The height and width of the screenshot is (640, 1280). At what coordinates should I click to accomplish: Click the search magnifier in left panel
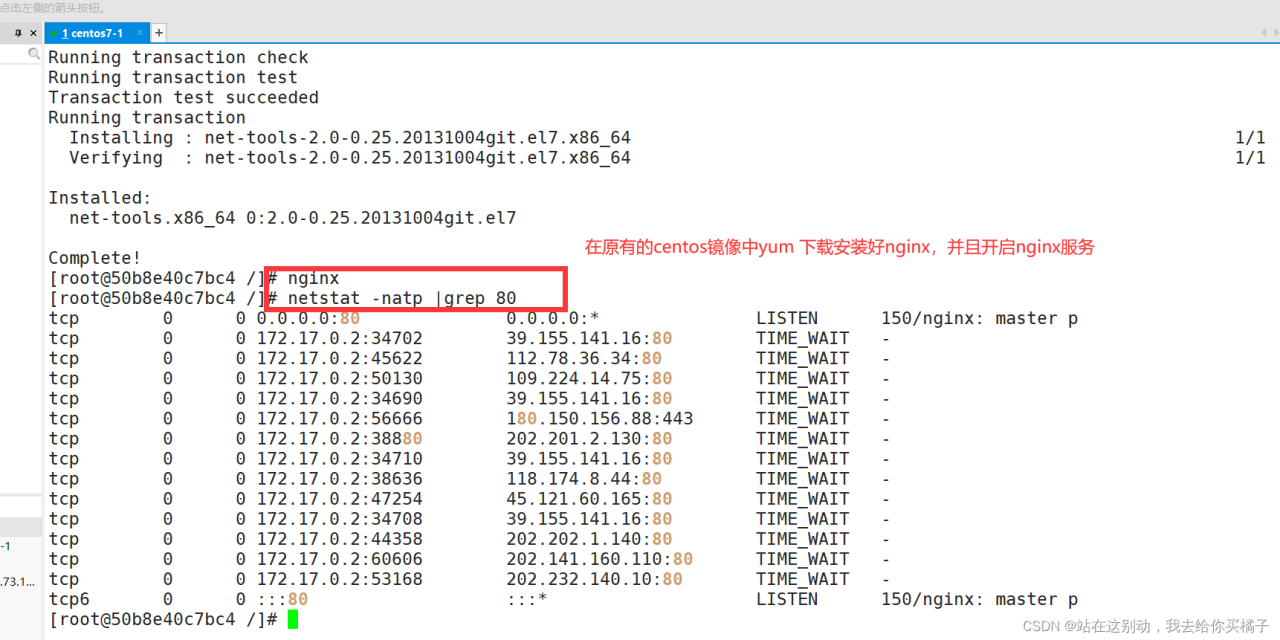pos(34,54)
